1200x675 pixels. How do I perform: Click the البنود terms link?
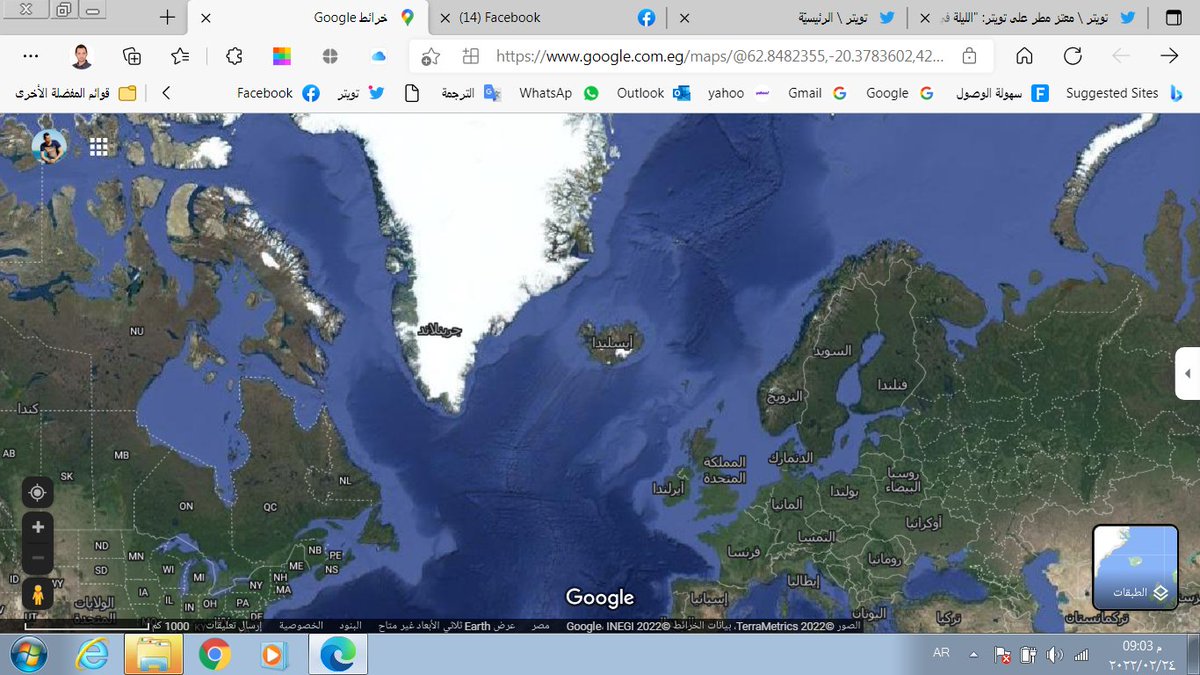point(351,625)
